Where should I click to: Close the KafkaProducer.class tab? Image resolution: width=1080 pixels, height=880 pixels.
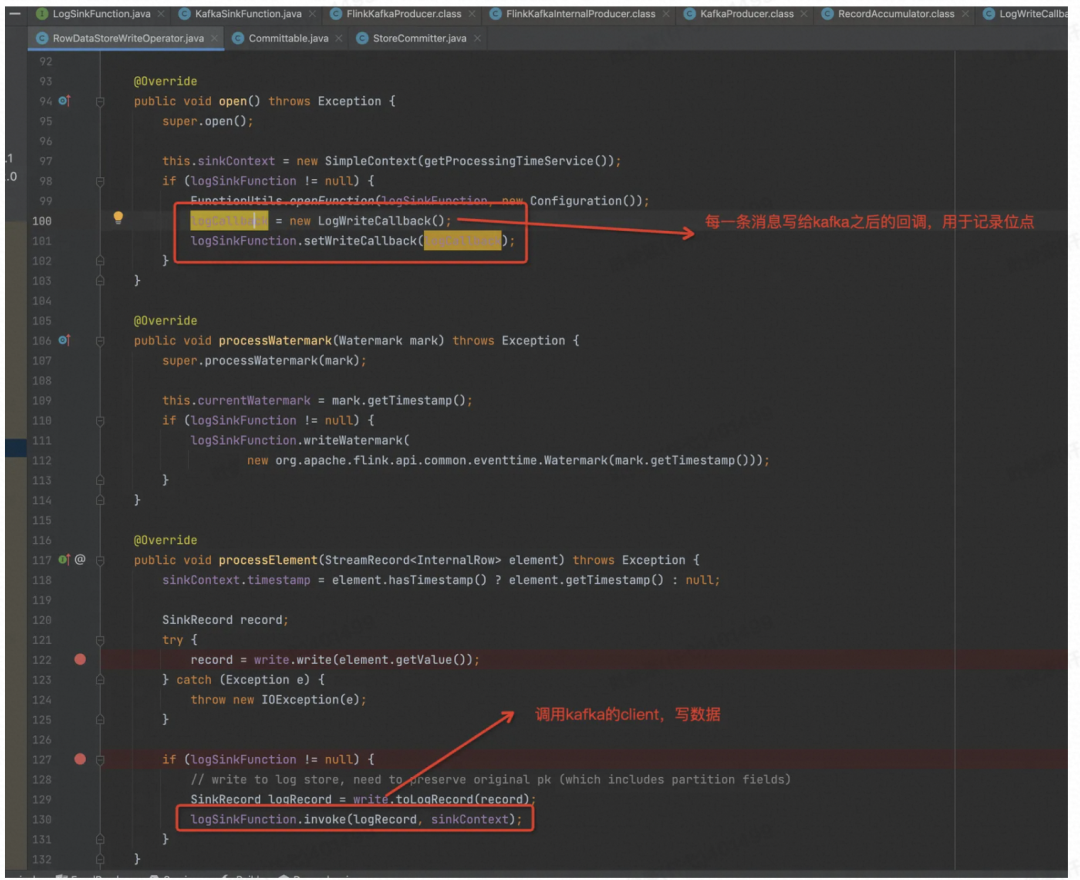(x=804, y=14)
